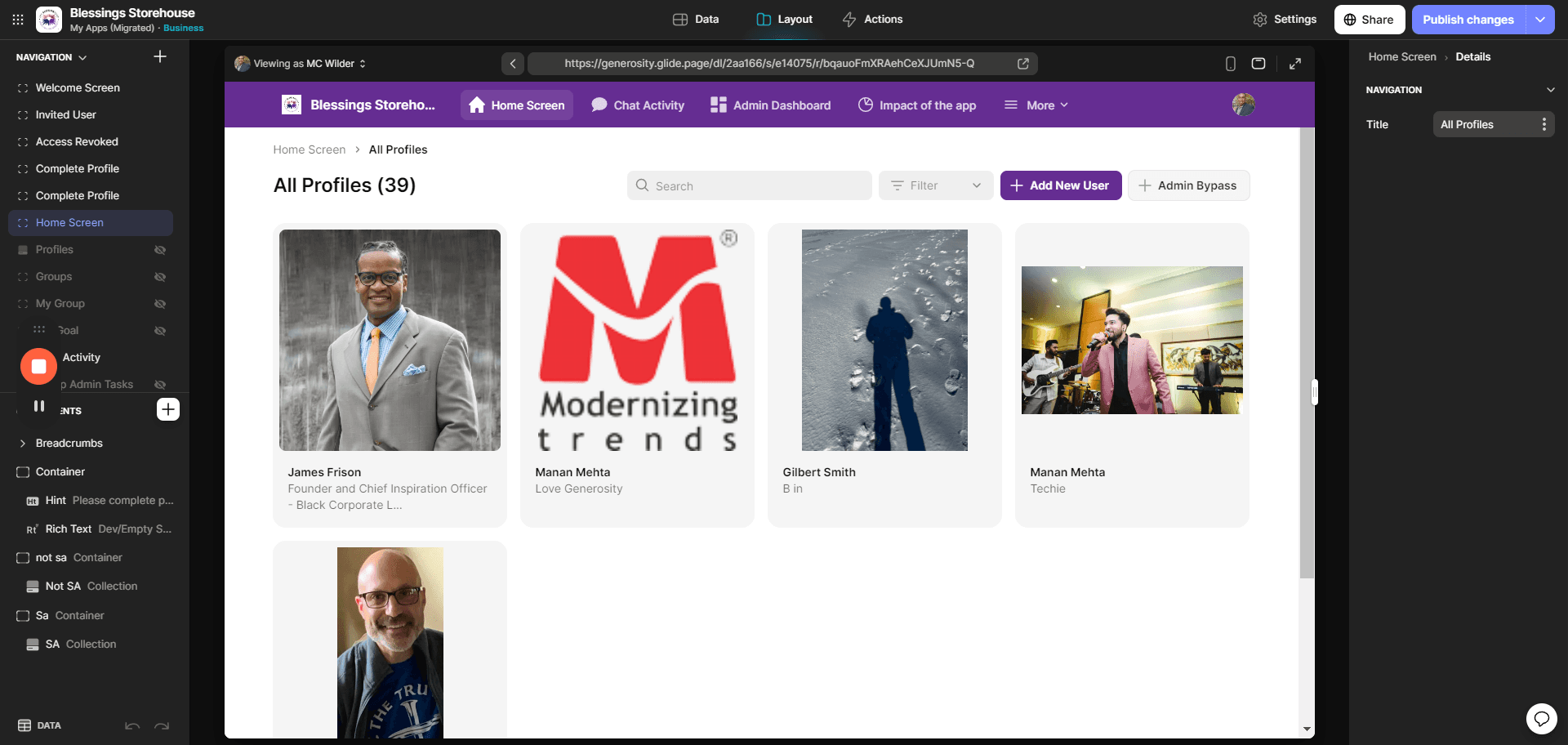Toggle visibility of My Group screen

[x=160, y=304]
